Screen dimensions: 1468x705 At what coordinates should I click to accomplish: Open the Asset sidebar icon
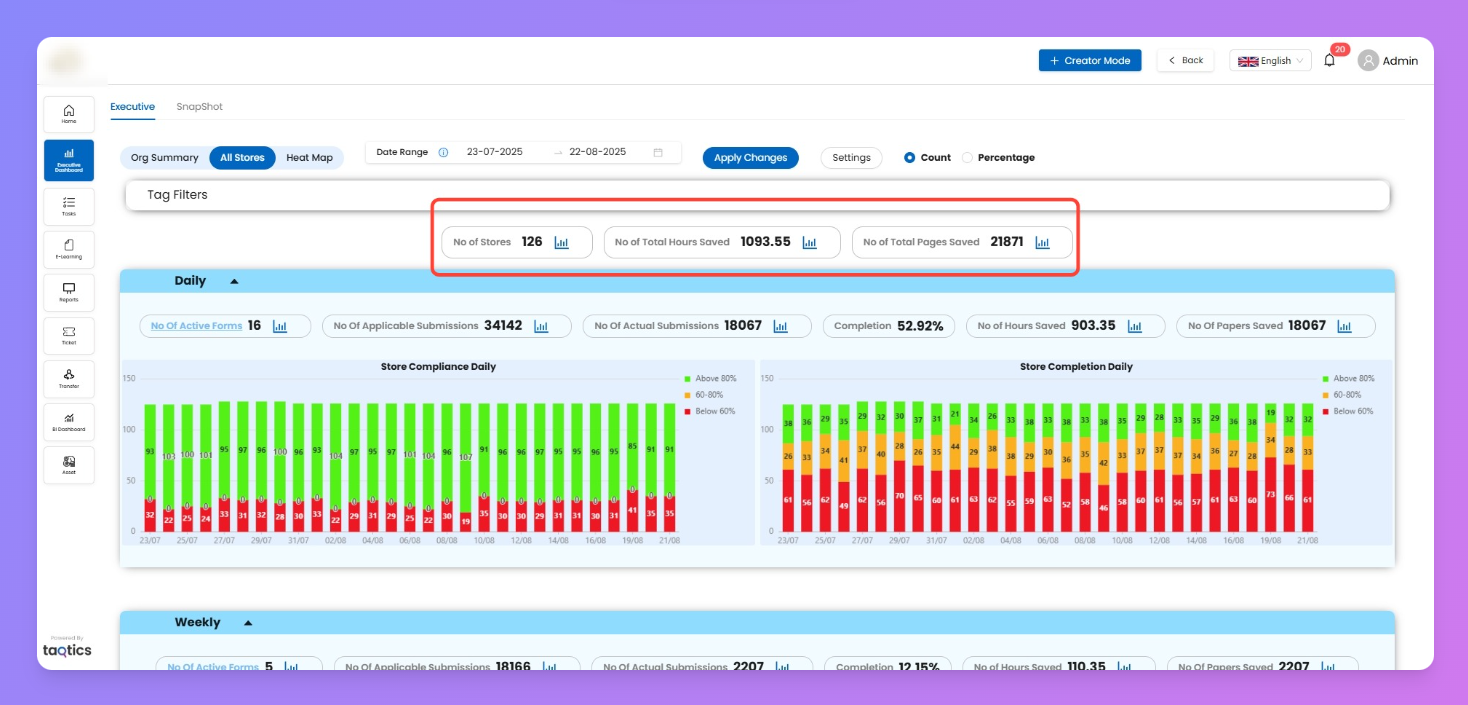tap(69, 464)
